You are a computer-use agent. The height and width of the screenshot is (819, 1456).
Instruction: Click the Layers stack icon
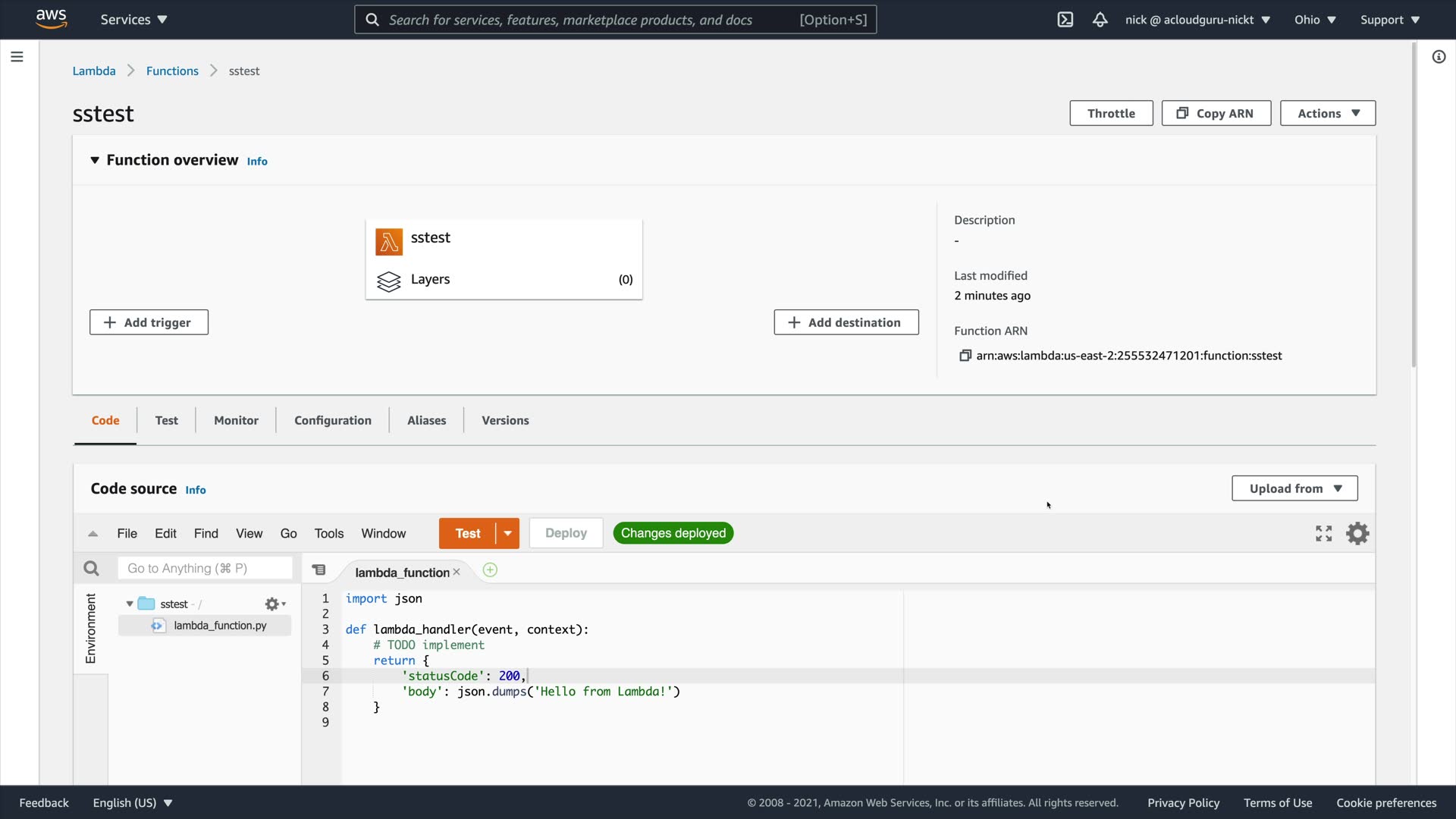(388, 281)
